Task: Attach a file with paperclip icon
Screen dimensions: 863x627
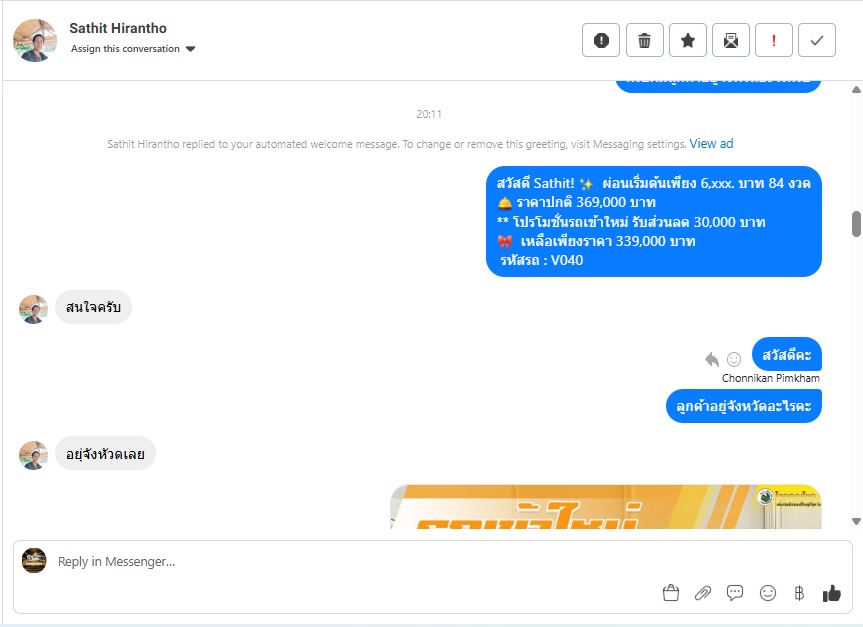Action: [703, 593]
